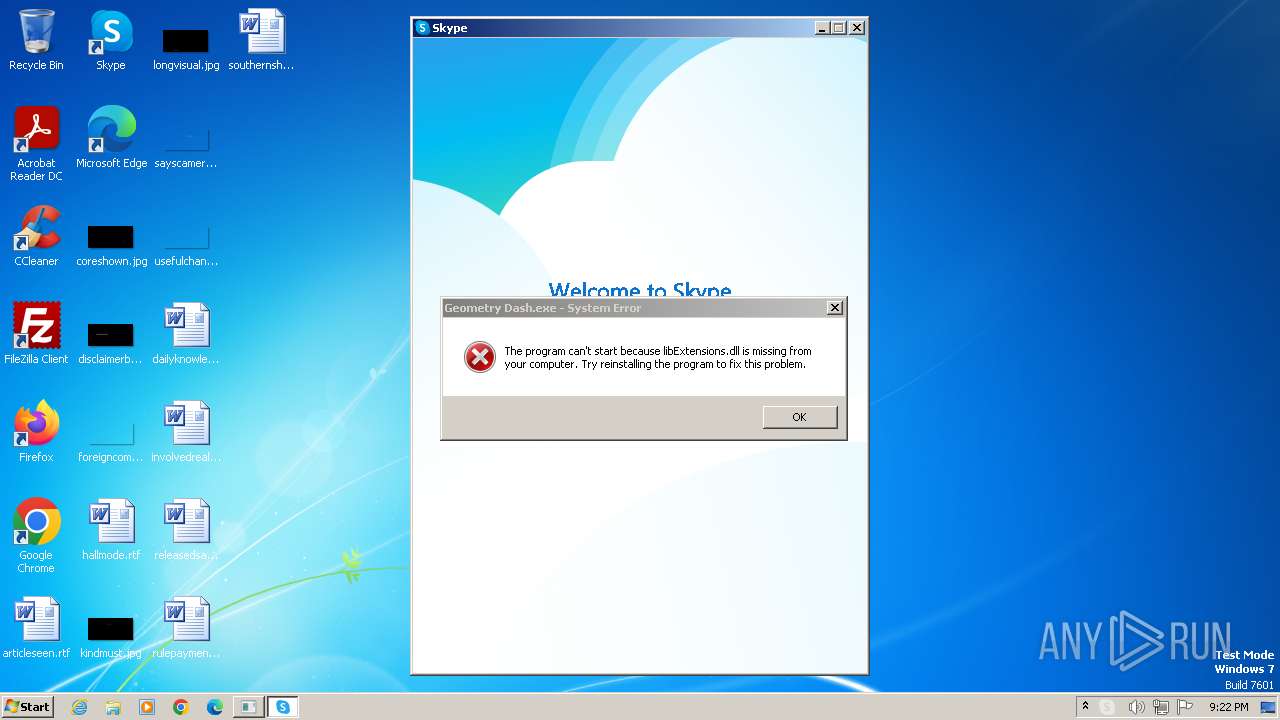Click the 9:22 PM clock

(1228, 707)
